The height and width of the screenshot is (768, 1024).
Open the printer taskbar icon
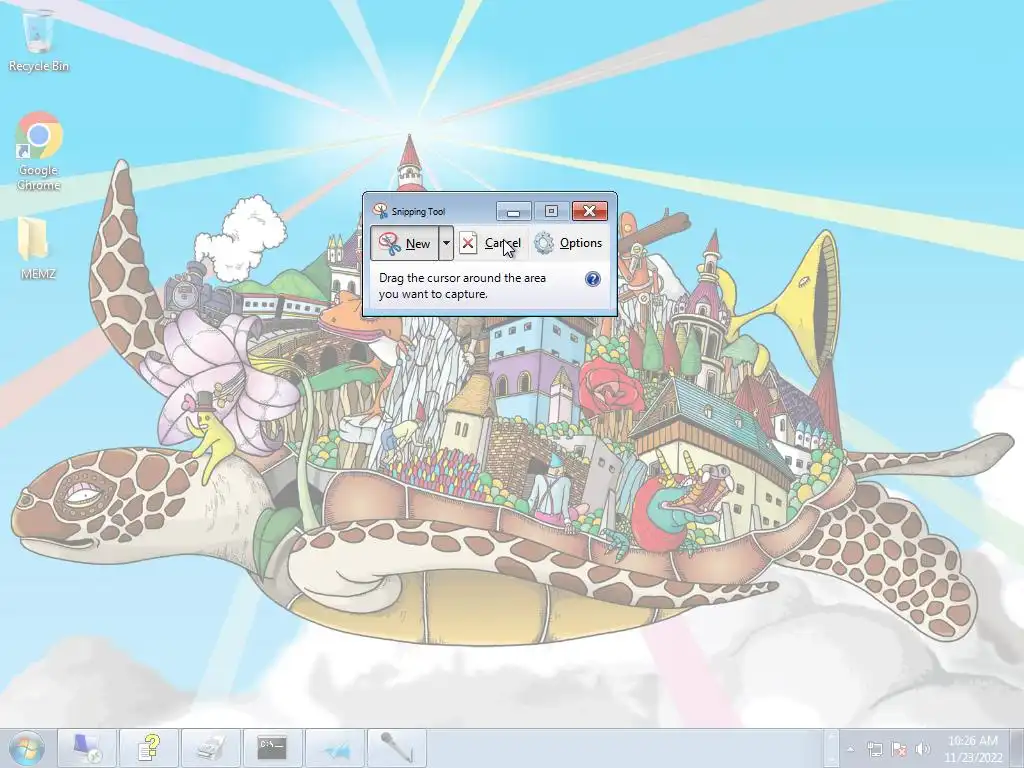click(x=211, y=748)
